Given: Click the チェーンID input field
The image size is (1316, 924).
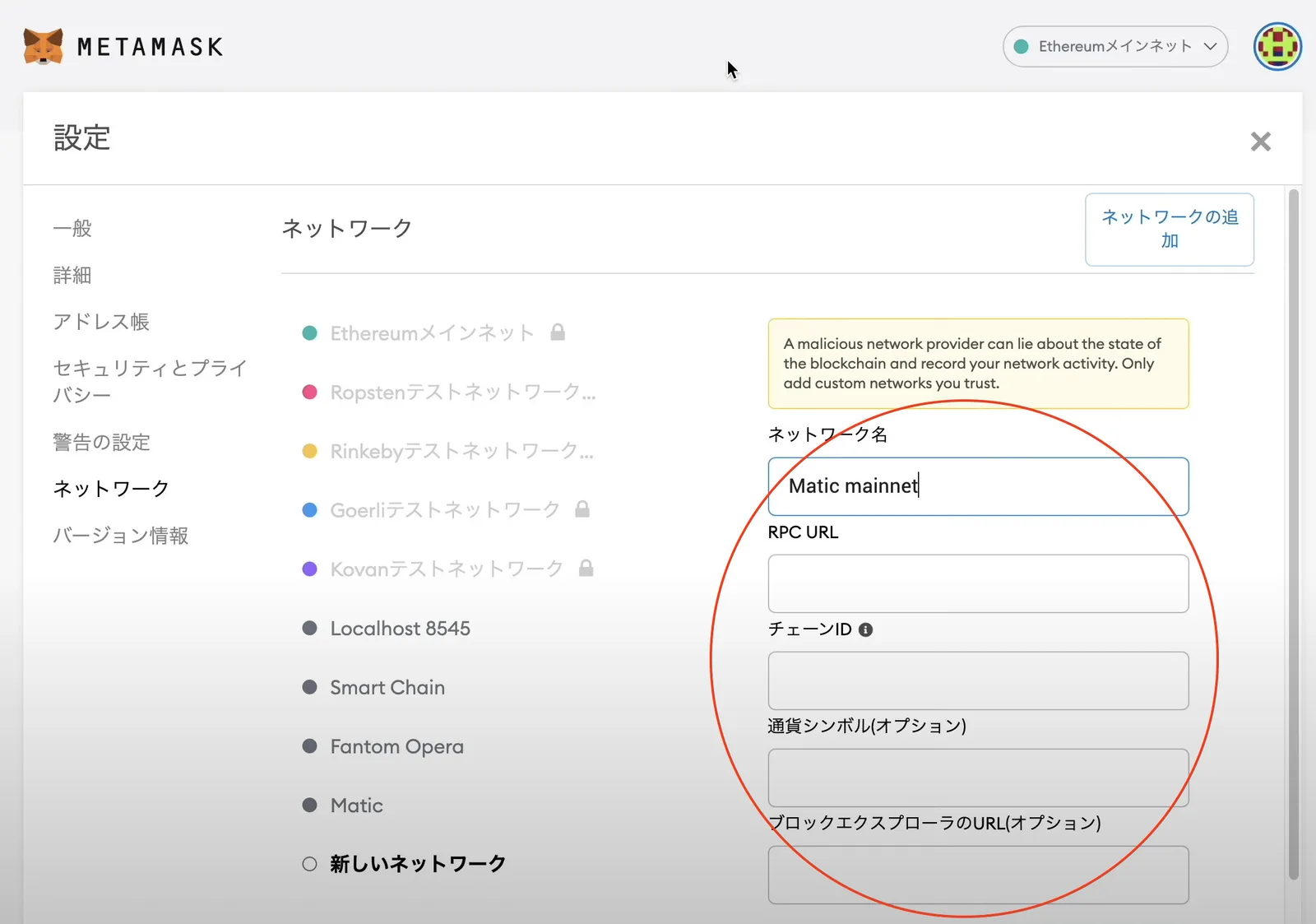Looking at the screenshot, I should click(x=978, y=680).
